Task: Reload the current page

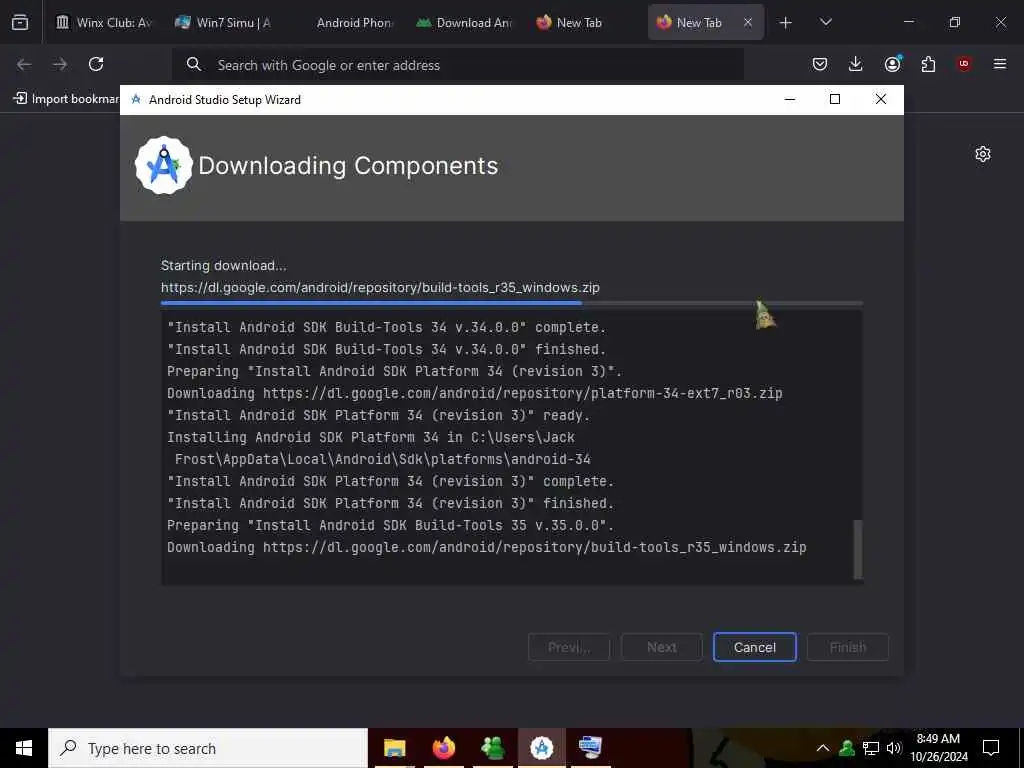Action: [96, 64]
